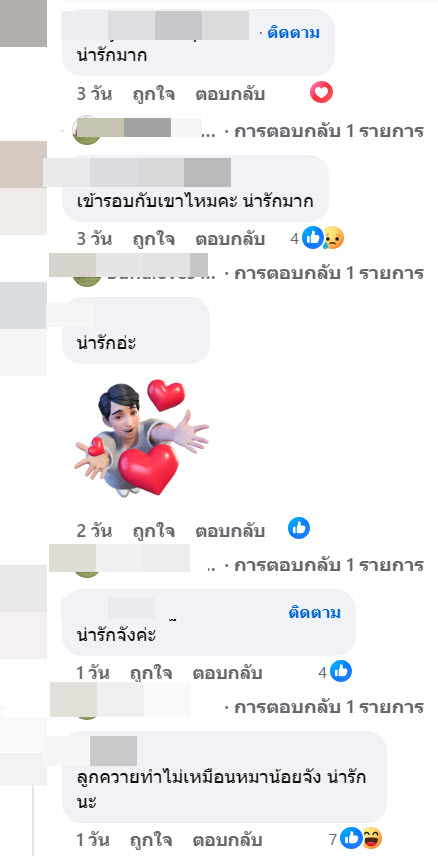Click the heart reaction on the น่ารักมาก comment
The height and width of the screenshot is (856, 438).
click(321, 94)
